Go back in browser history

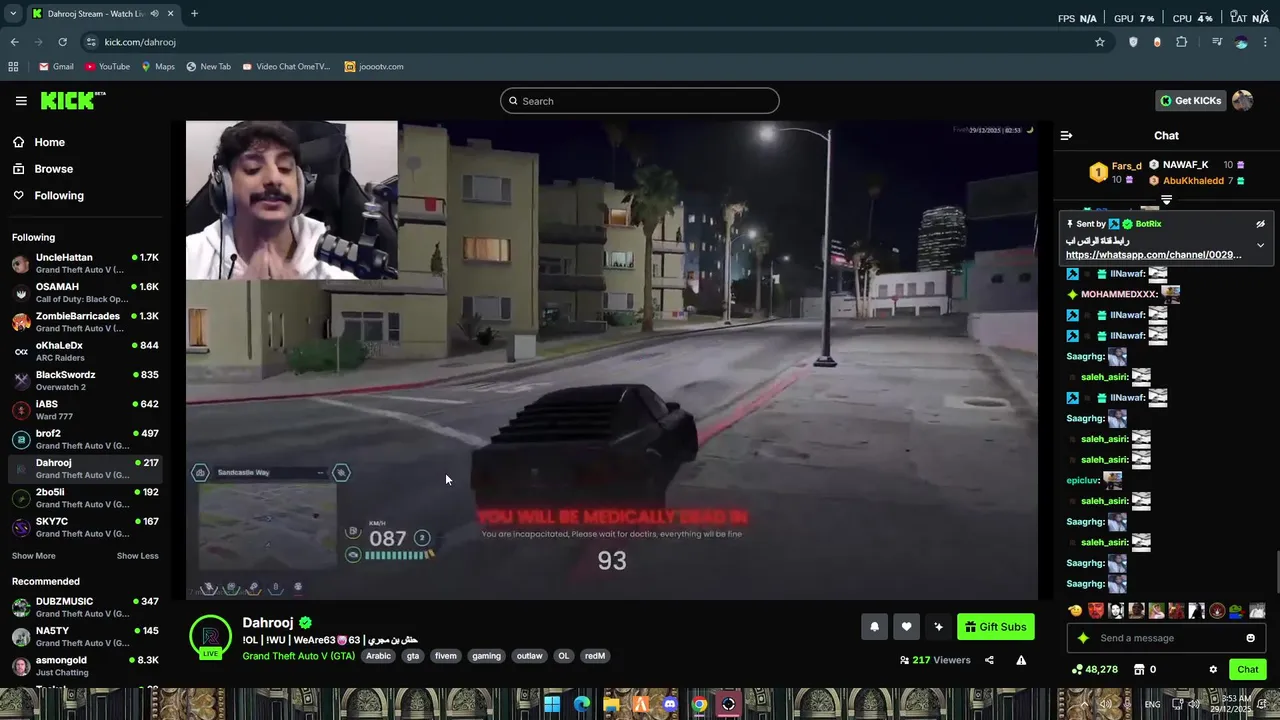click(x=15, y=42)
